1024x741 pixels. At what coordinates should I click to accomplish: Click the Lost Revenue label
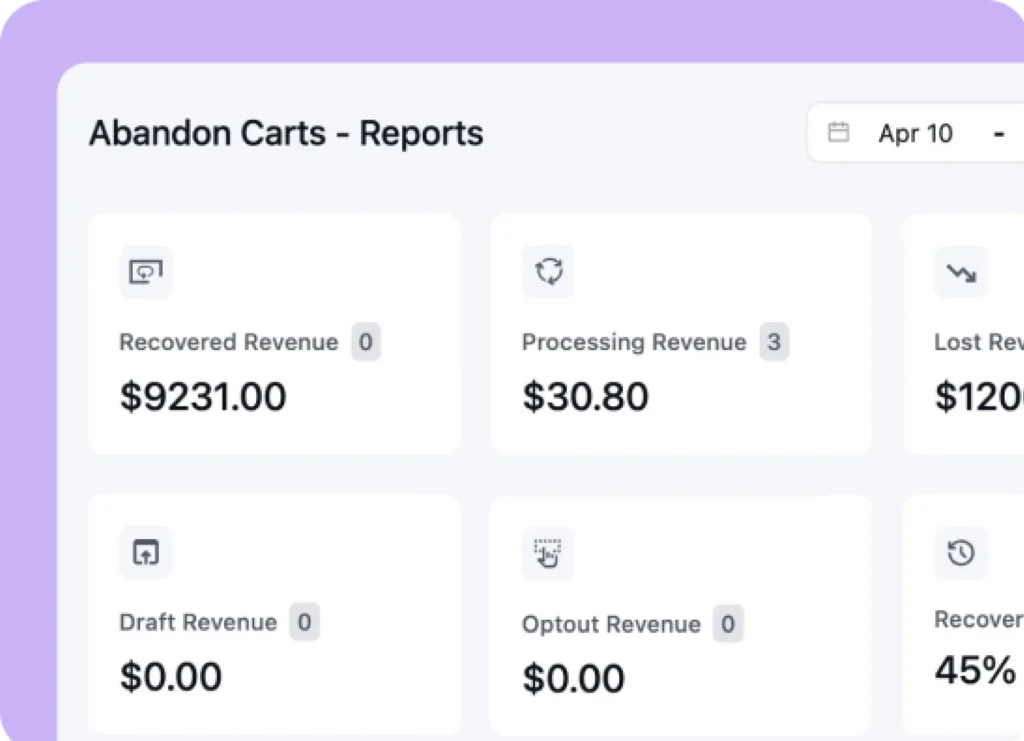pyautogui.click(x=979, y=342)
